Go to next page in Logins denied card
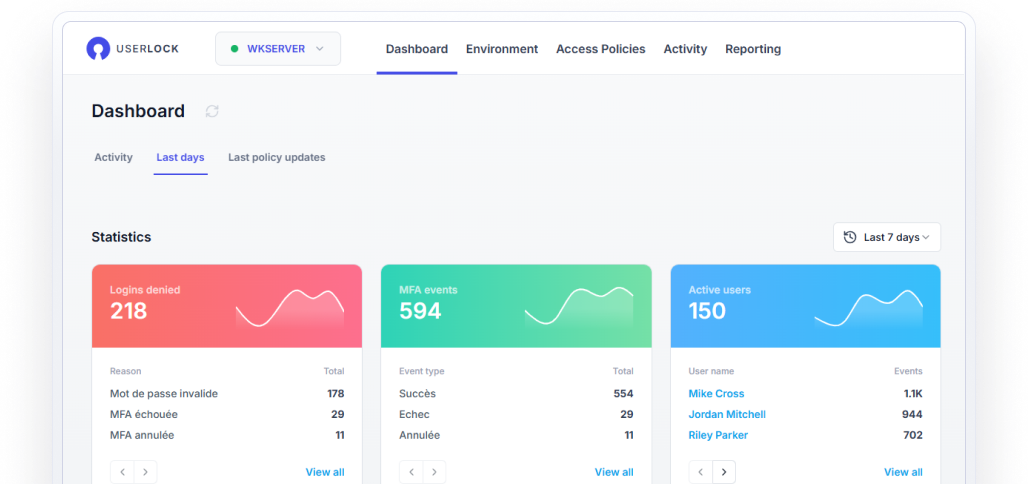This screenshot has width=1028, height=484. 146,472
